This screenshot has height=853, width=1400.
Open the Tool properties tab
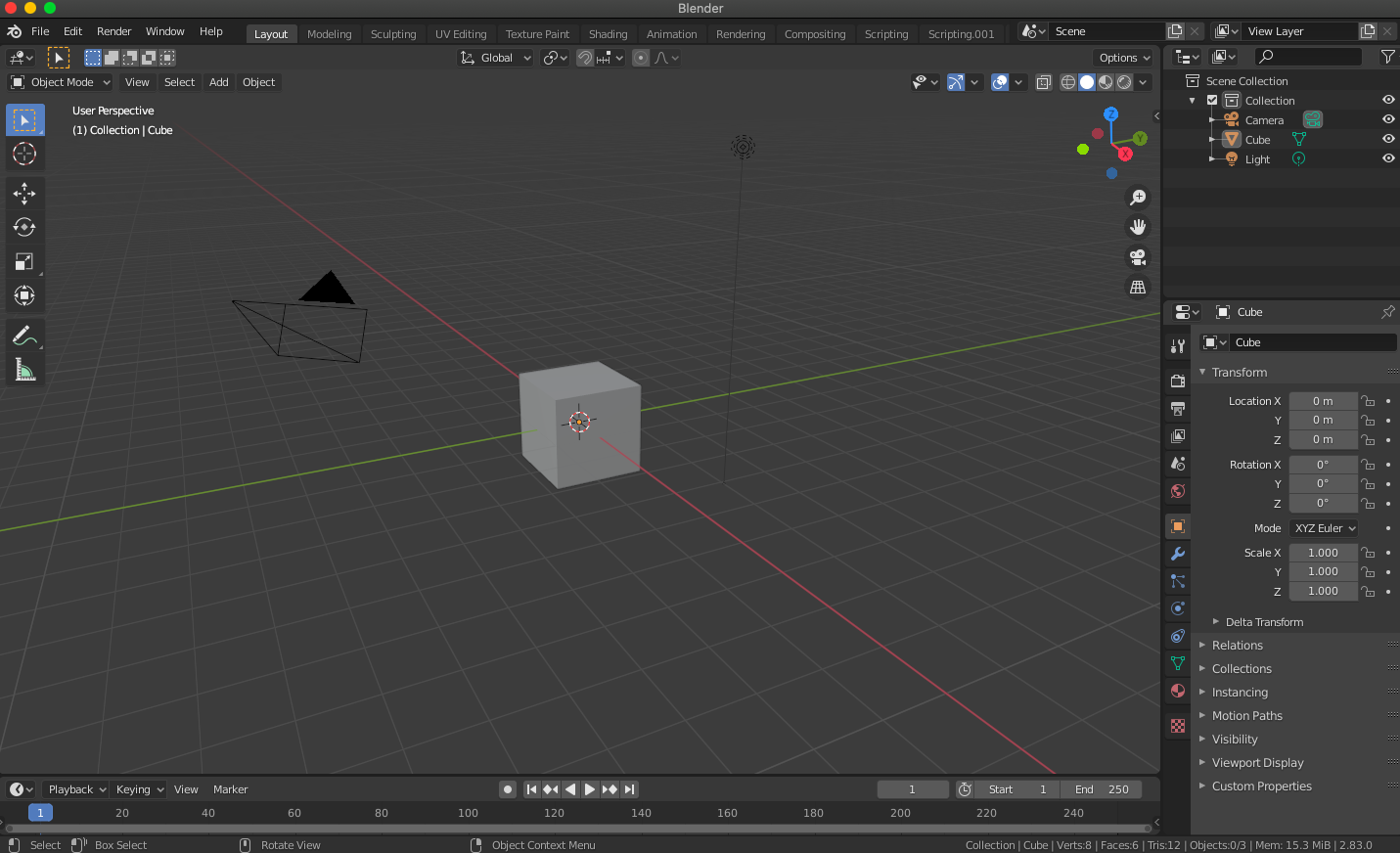[x=1178, y=346]
